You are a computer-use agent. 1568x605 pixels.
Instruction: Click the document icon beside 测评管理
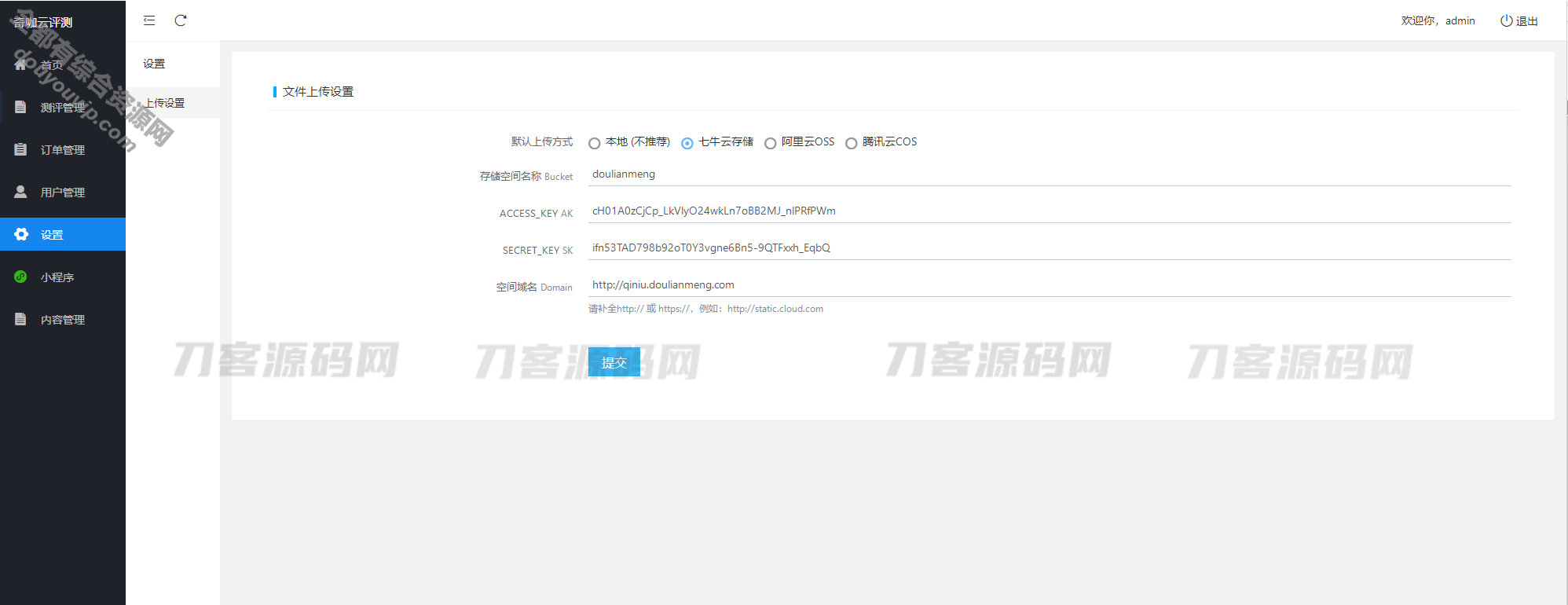click(x=21, y=107)
